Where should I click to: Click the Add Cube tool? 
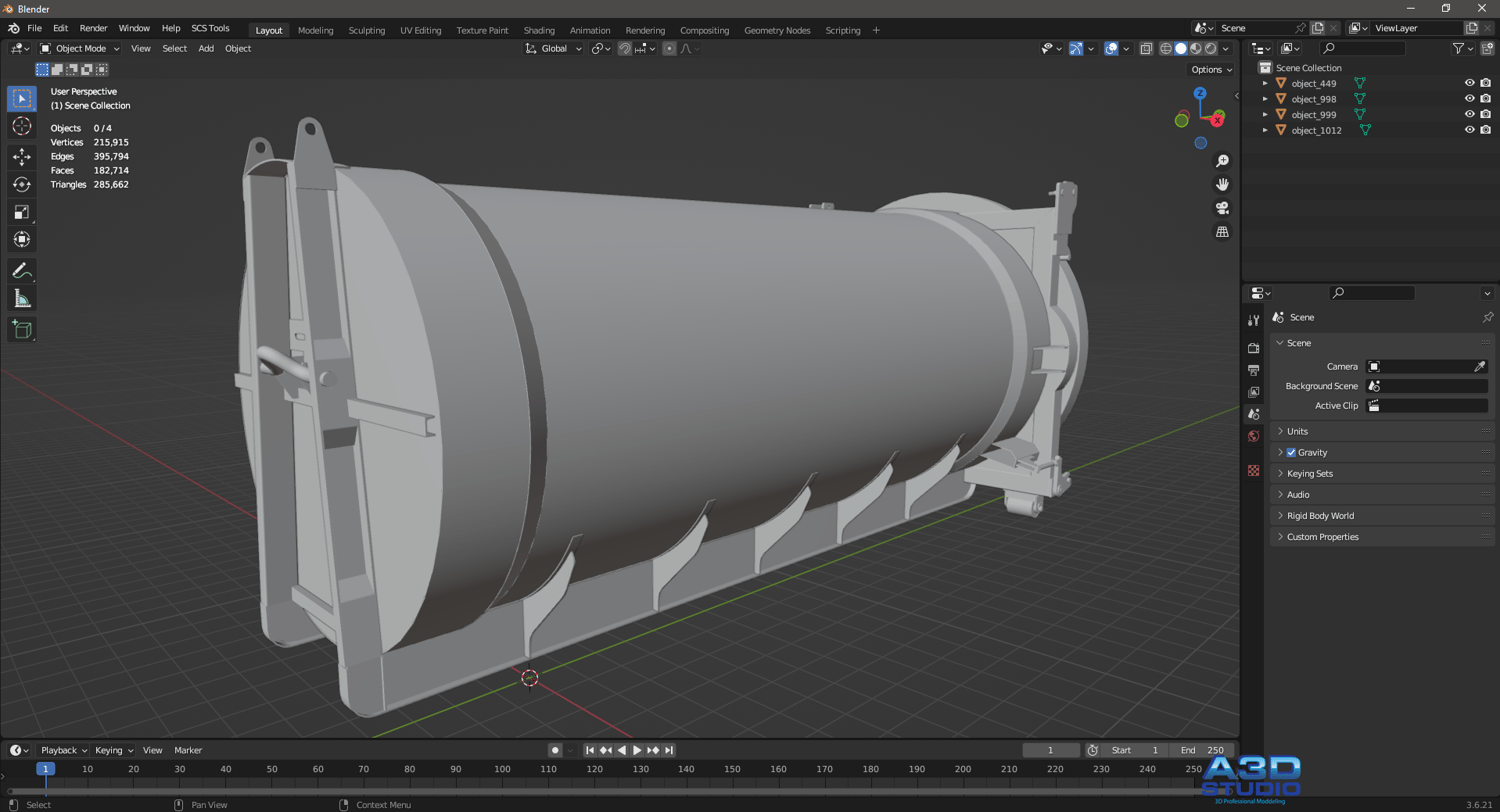click(22, 329)
